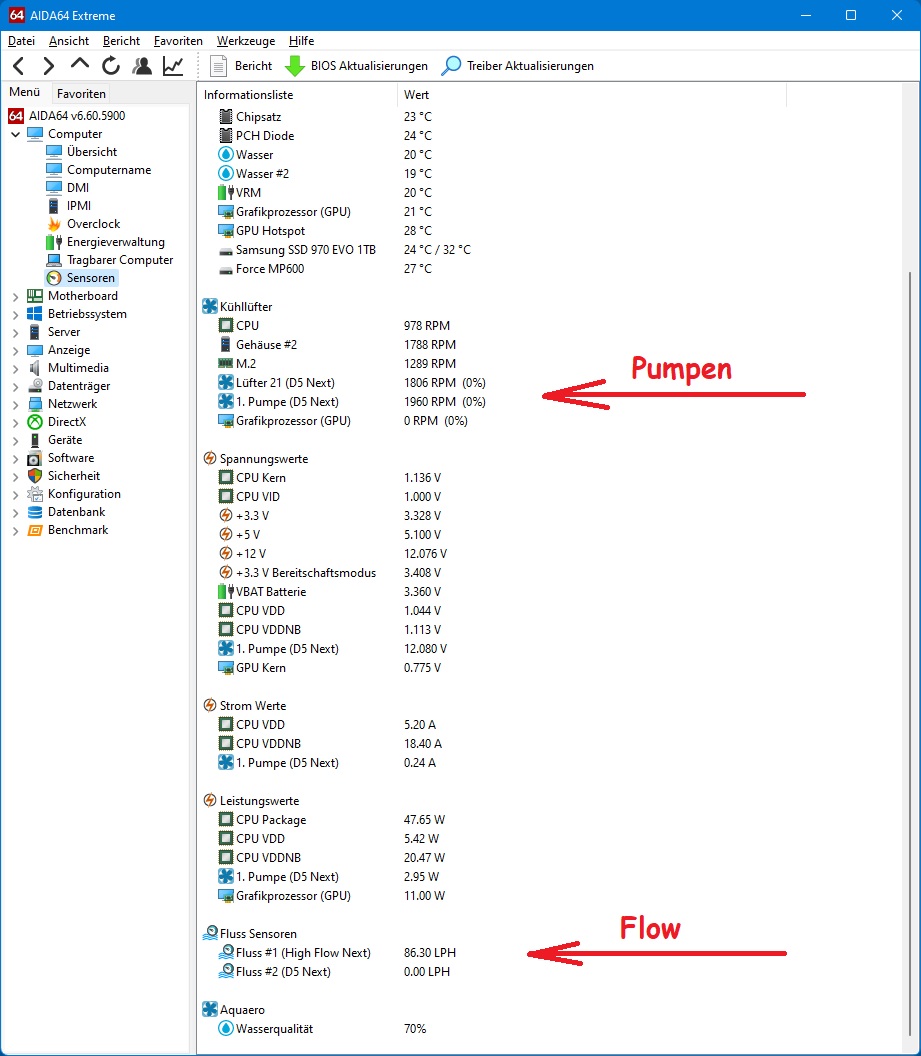Expand the Netzwerk tree node
921x1056 pixels.
pos(15,404)
